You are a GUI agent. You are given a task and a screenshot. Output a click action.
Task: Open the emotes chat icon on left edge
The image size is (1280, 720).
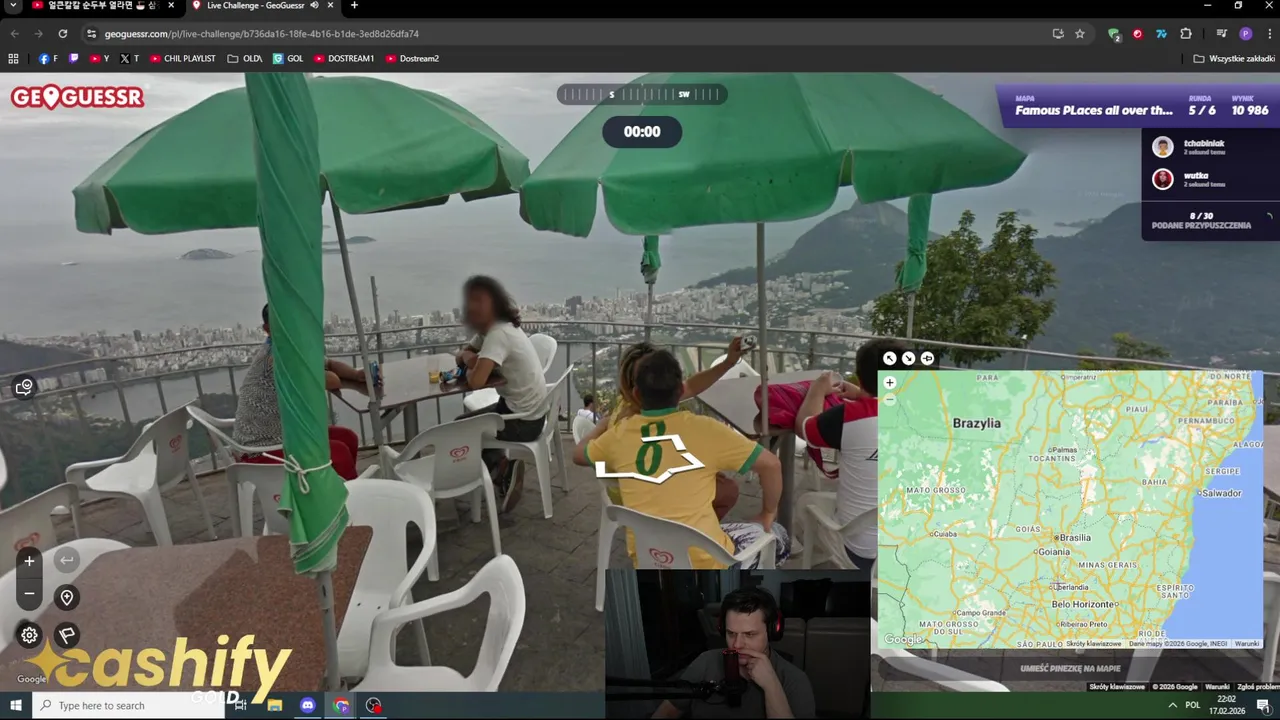pos(24,387)
